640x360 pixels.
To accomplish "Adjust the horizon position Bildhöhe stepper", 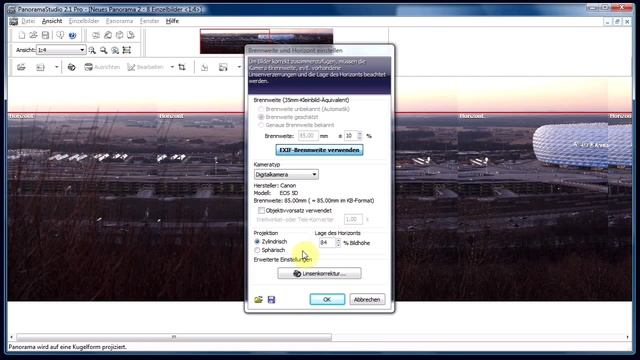I will coord(338,242).
